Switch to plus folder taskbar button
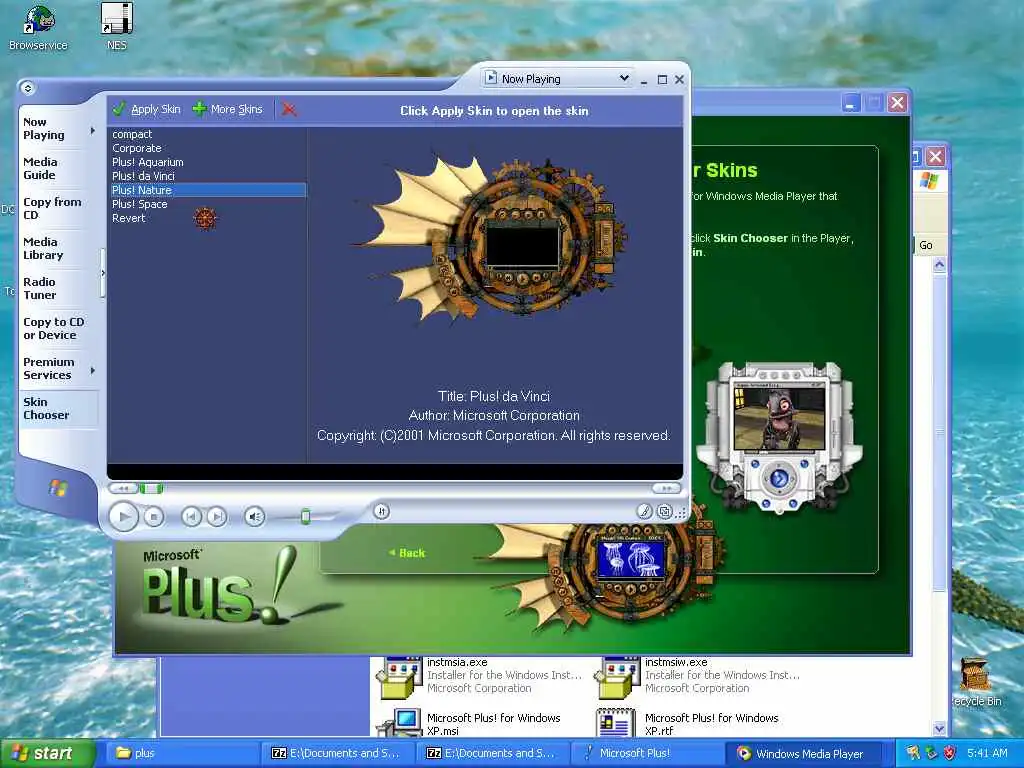The height and width of the screenshot is (768, 1024). coord(184,753)
